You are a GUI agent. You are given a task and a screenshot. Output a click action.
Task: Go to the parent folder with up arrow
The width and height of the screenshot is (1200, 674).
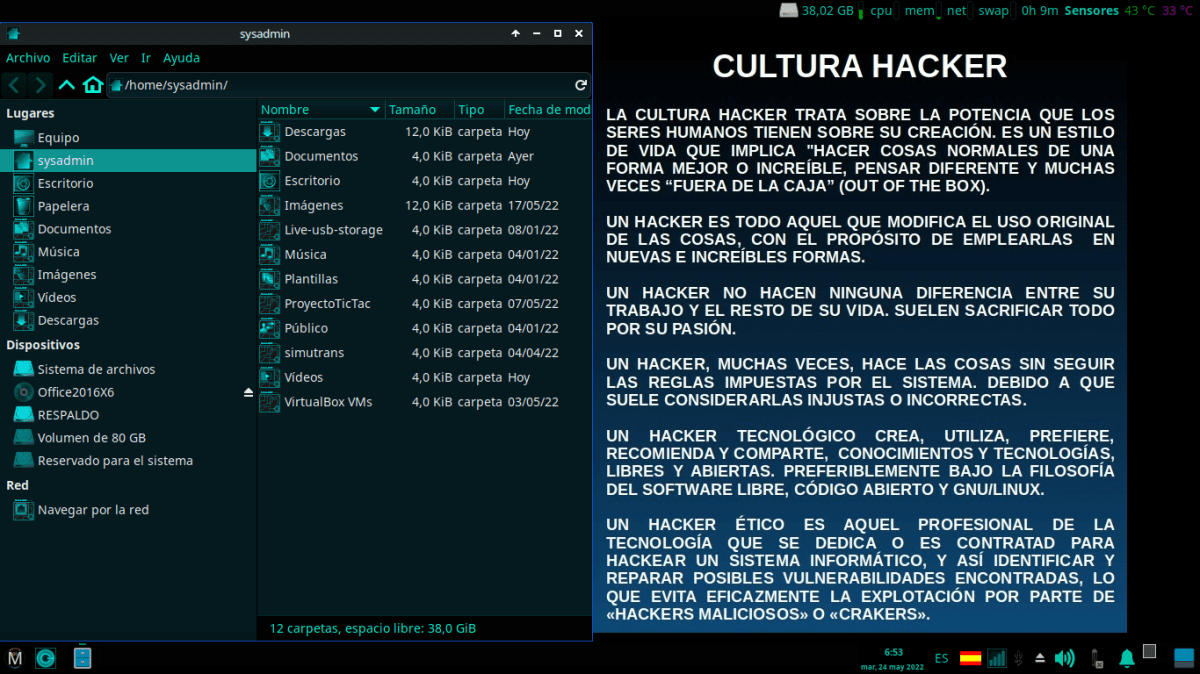click(67, 85)
